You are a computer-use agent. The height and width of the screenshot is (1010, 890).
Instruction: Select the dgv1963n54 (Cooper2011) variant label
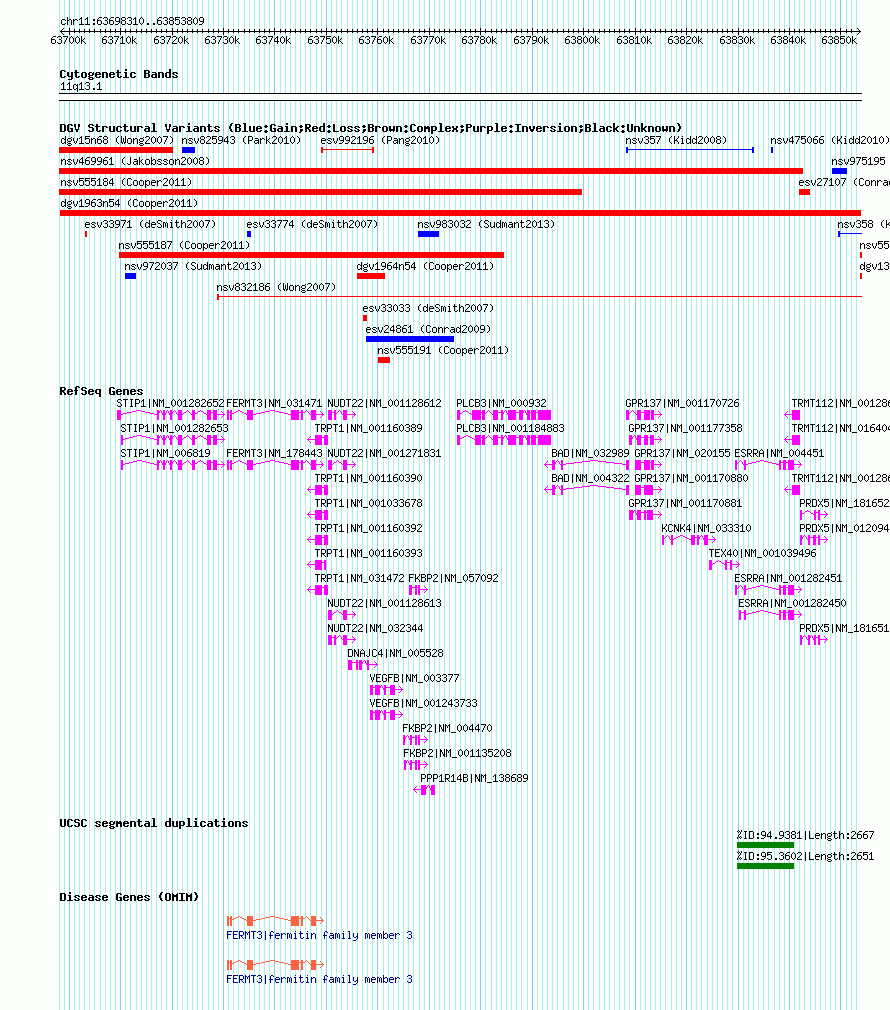coord(129,204)
